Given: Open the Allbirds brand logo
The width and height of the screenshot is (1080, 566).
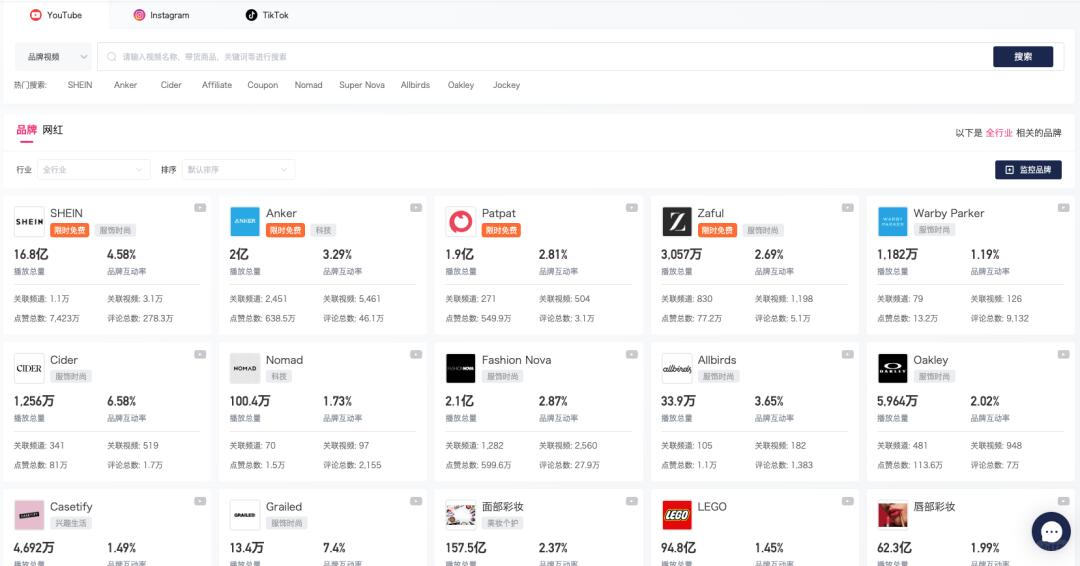Looking at the screenshot, I should click(x=676, y=368).
